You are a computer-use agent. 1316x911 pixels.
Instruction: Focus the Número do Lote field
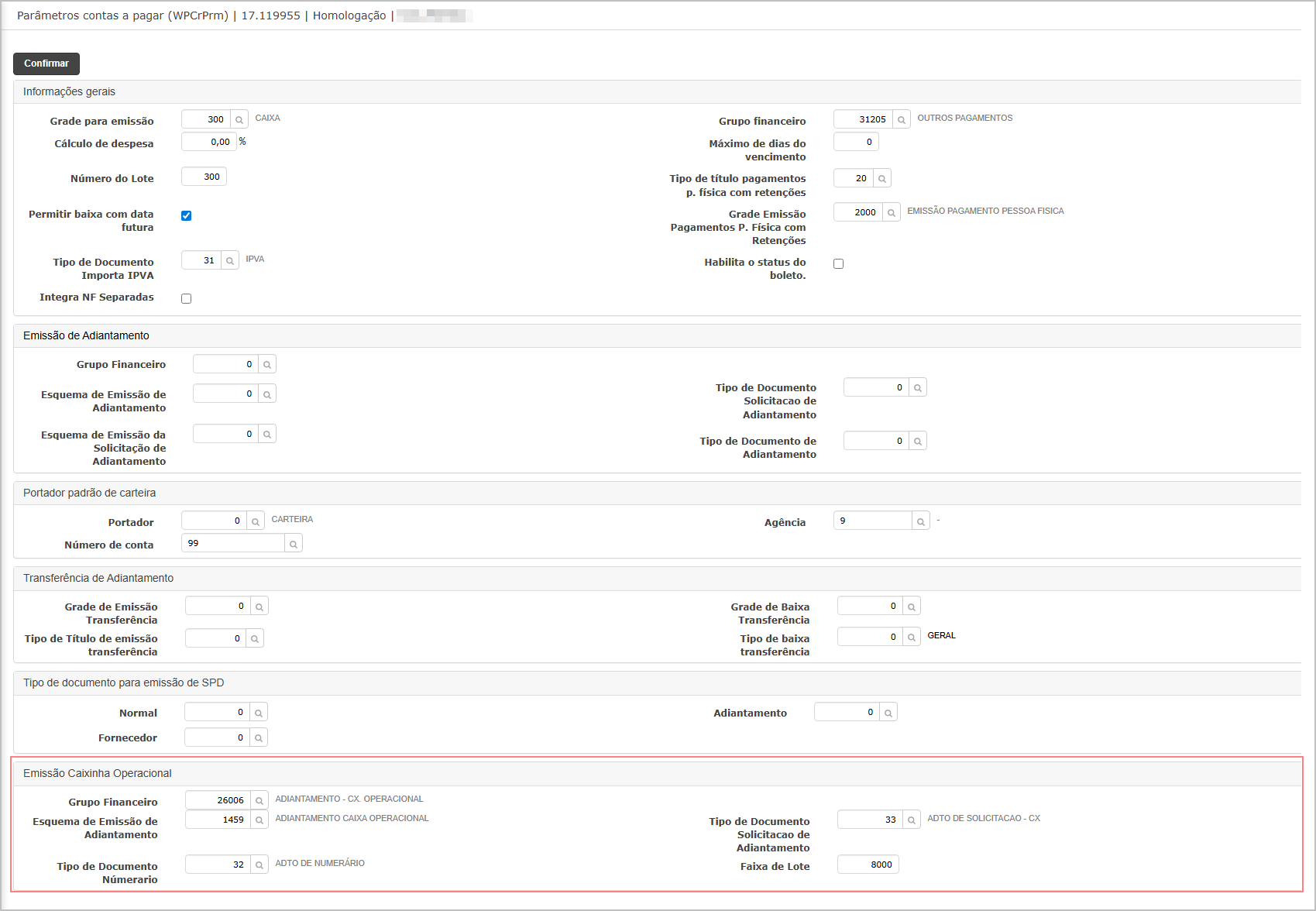204,177
